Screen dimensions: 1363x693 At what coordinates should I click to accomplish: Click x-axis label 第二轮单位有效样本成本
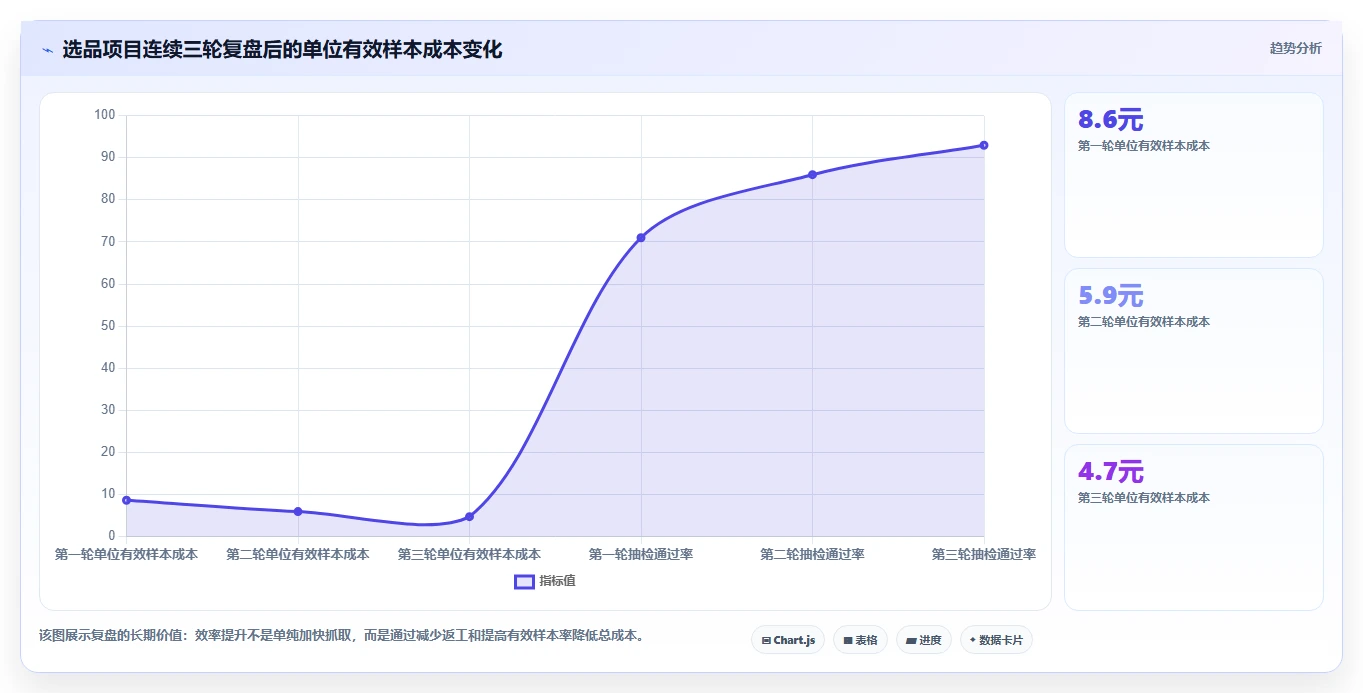coord(298,554)
